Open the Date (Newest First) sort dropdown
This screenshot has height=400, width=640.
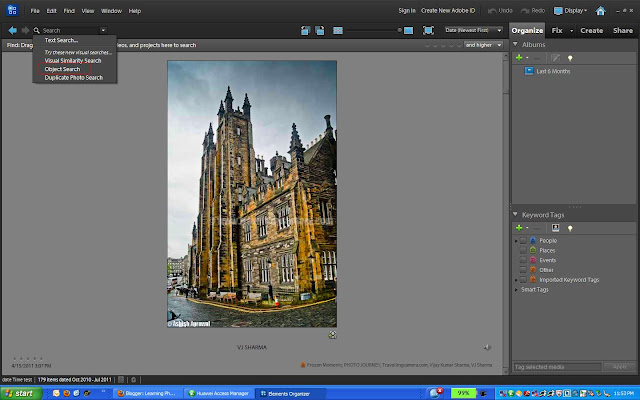point(473,31)
